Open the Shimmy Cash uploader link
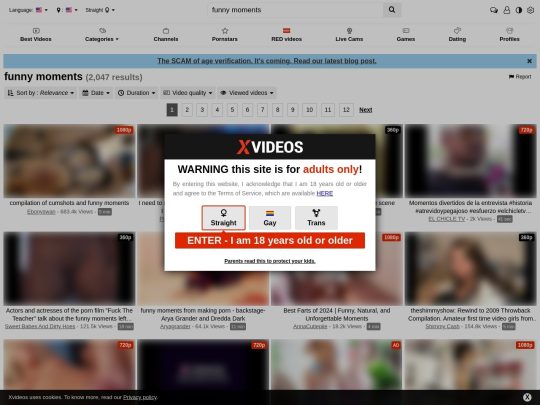This screenshot has height=405, width=540. pyautogui.click(x=442, y=326)
